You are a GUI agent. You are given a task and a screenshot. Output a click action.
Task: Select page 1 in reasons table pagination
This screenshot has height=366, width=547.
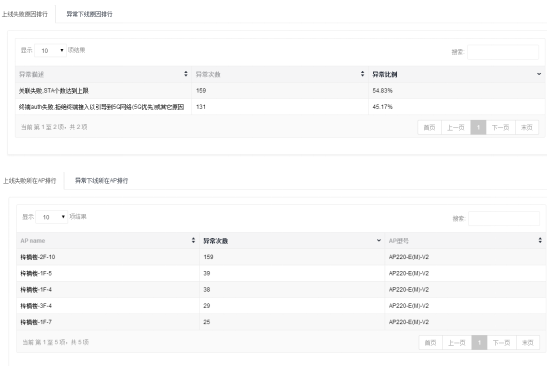click(x=478, y=127)
